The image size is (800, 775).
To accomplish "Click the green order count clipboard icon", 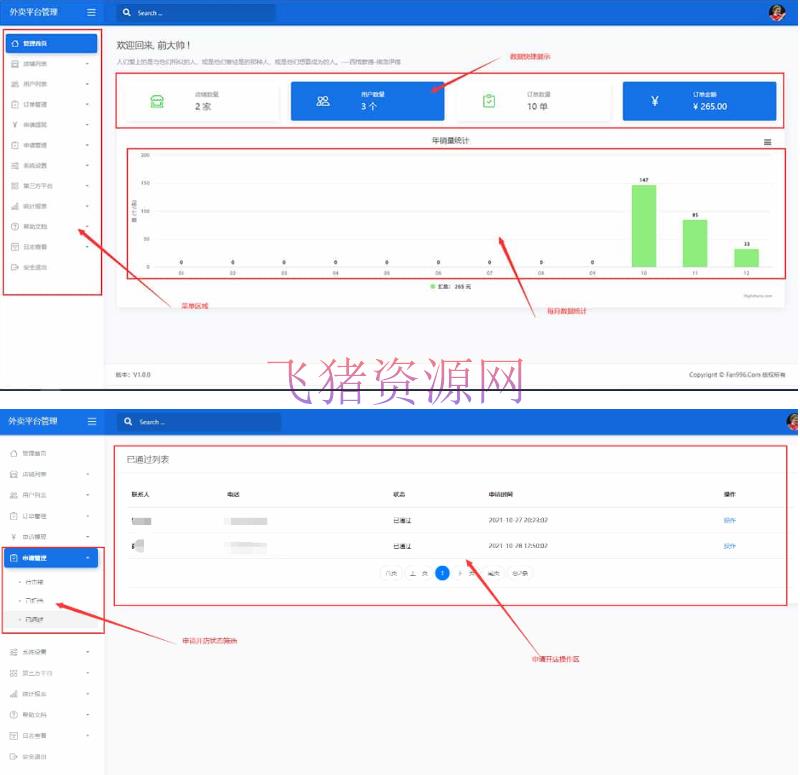I will tap(489, 101).
